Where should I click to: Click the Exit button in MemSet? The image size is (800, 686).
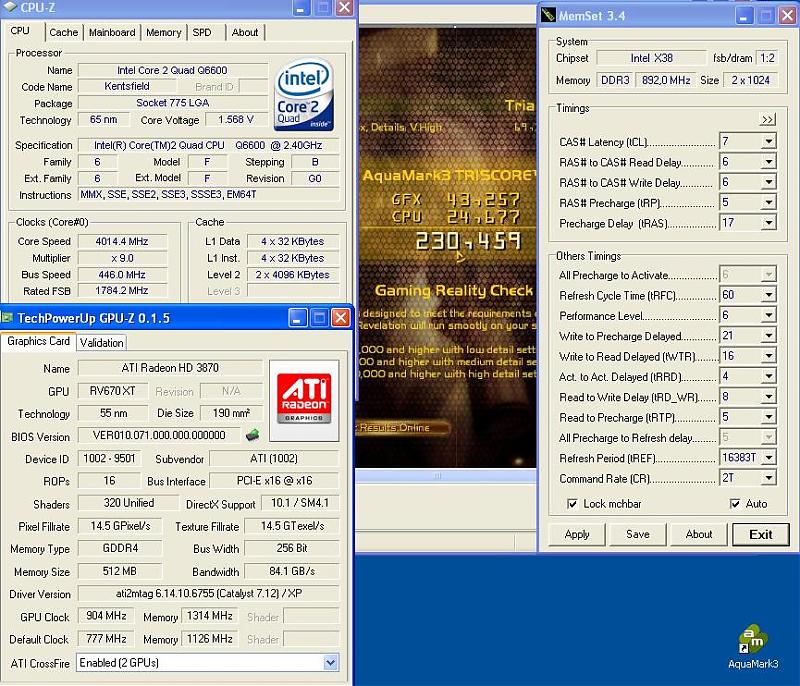761,535
